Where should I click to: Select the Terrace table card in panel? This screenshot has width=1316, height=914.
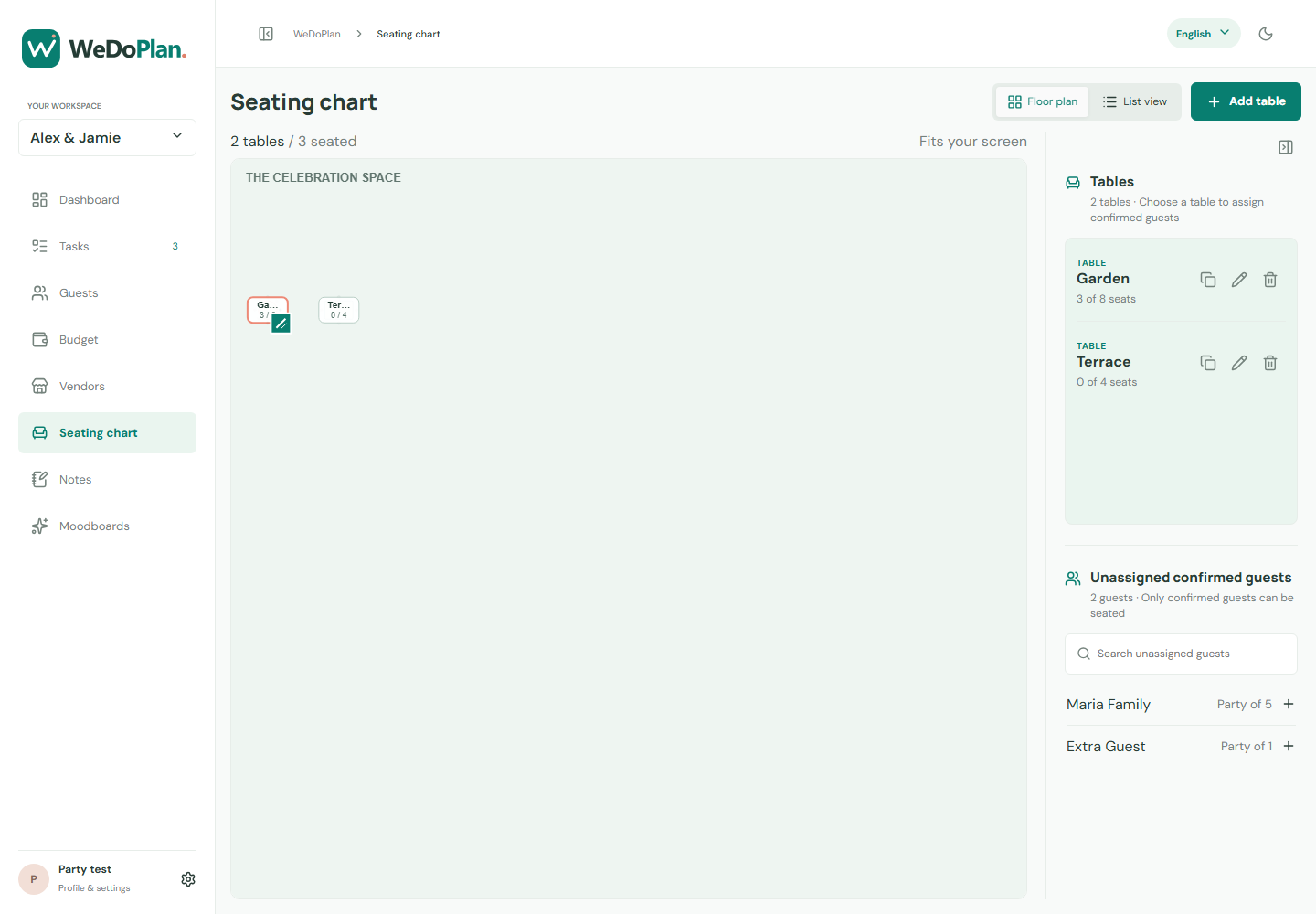(x=1181, y=364)
